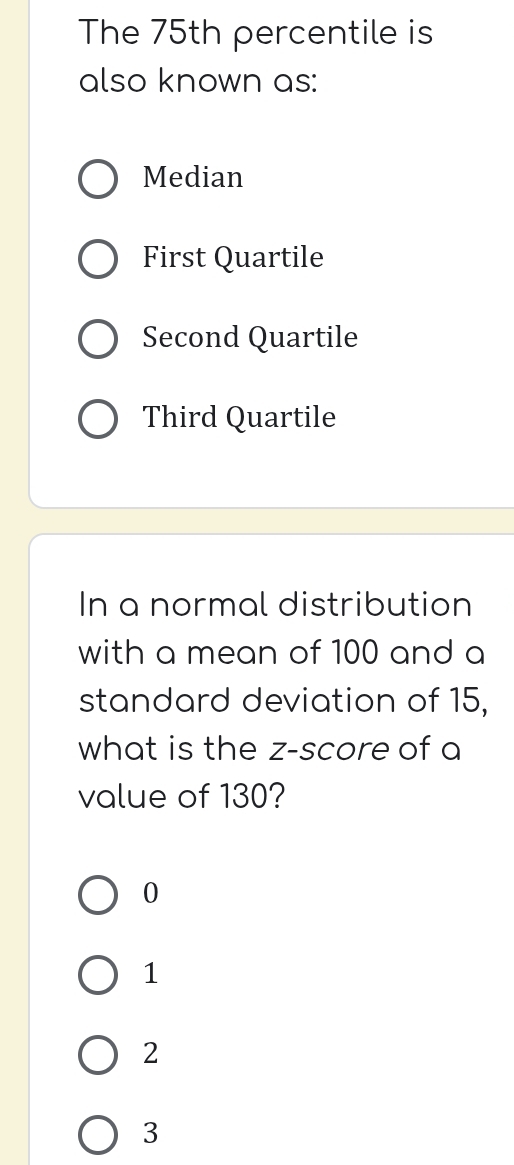Click the "1" answer label text
This screenshot has width=514, height=1165.
pyautogui.click(x=151, y=973)
